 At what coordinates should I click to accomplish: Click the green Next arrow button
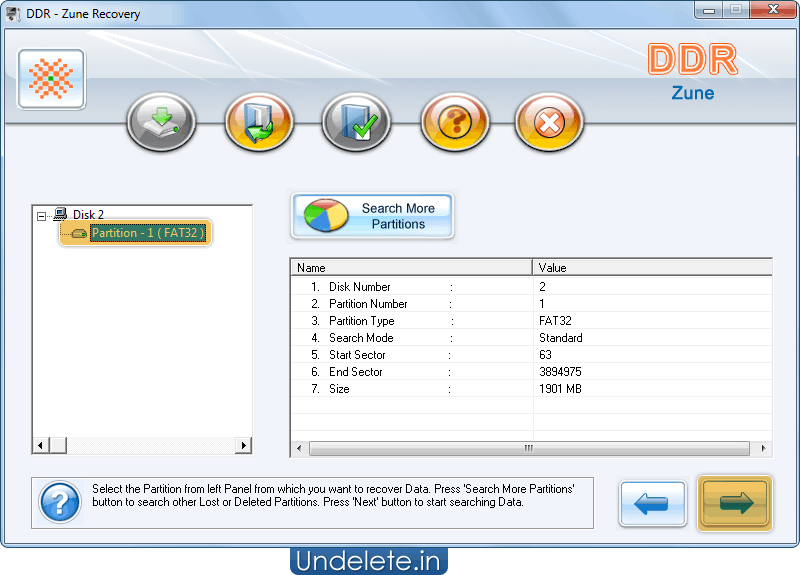pyautogui.click(x=735, y=504)
